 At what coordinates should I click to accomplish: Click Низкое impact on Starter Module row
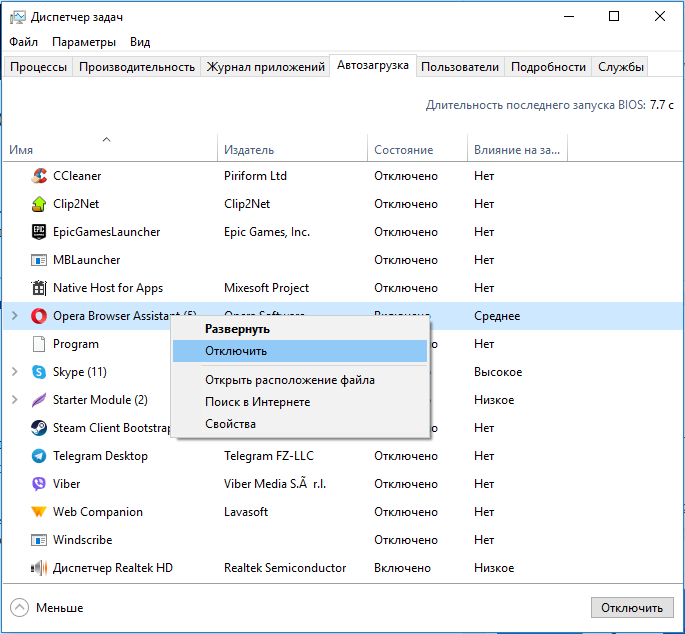[494, 400]
